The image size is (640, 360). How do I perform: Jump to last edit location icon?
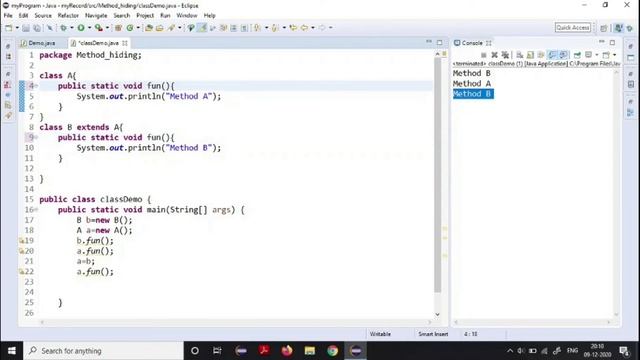pos(293,28)
